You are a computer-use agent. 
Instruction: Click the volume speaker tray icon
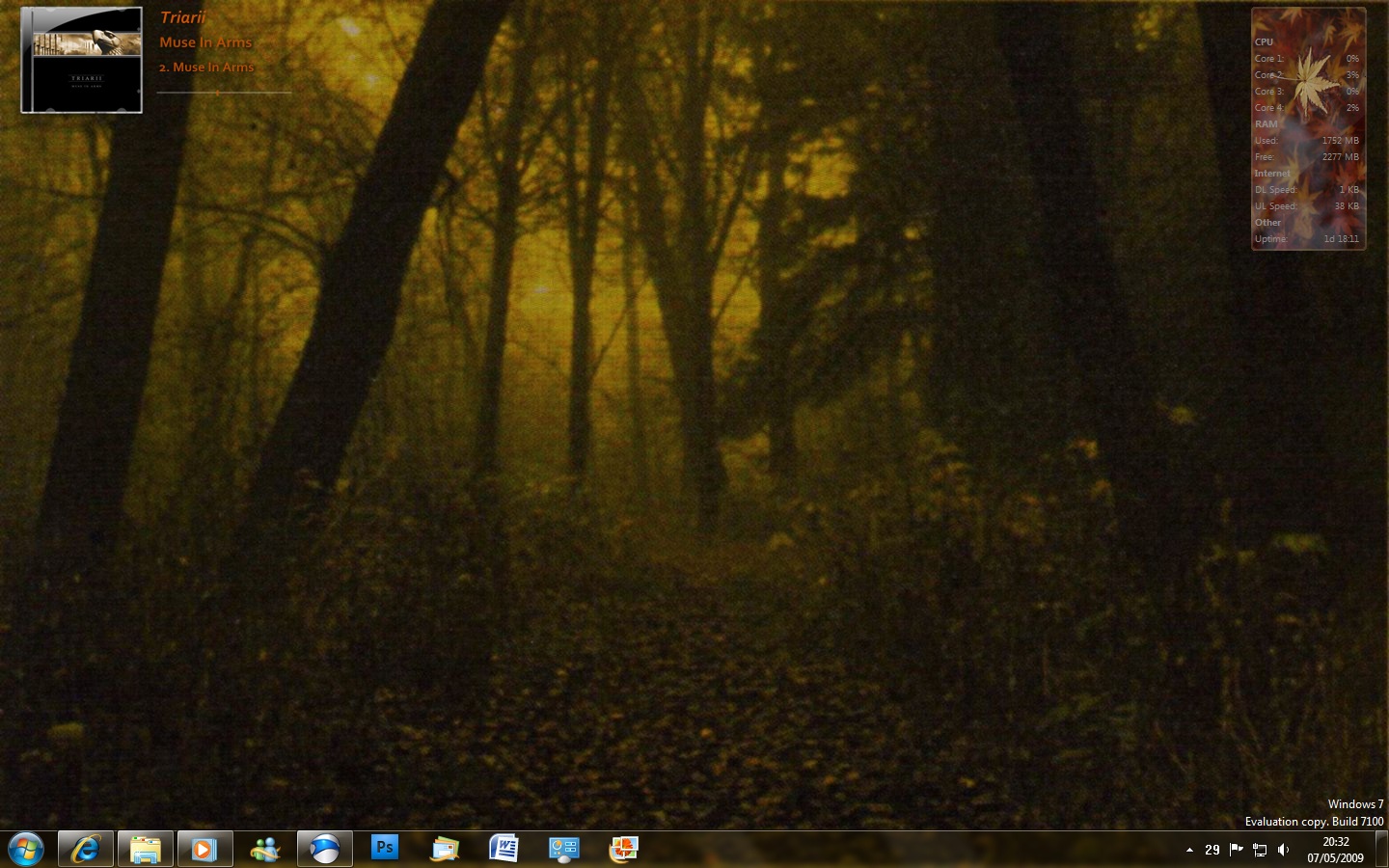pyautogui.click(x=1283, y=850)
